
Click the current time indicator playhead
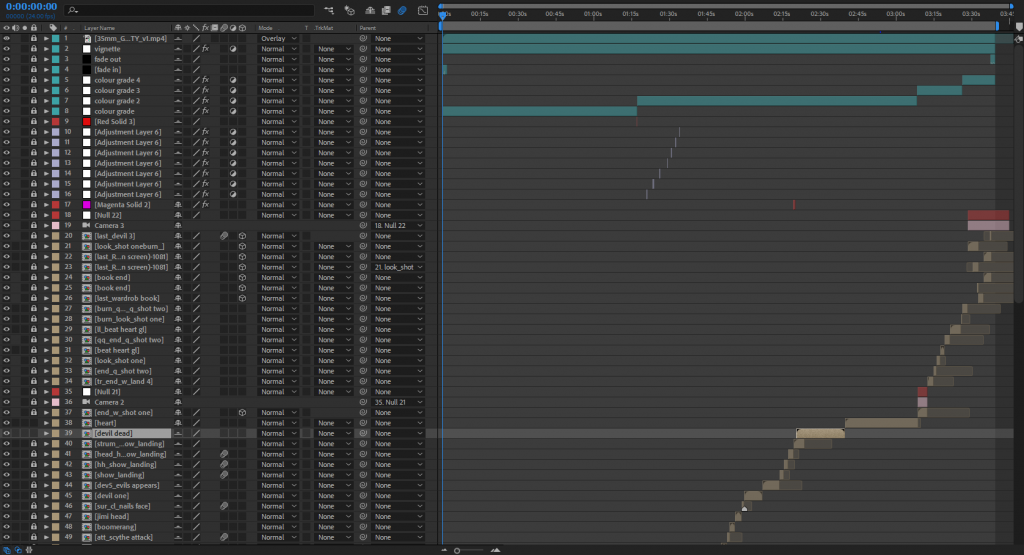click(x=442, y=14)
